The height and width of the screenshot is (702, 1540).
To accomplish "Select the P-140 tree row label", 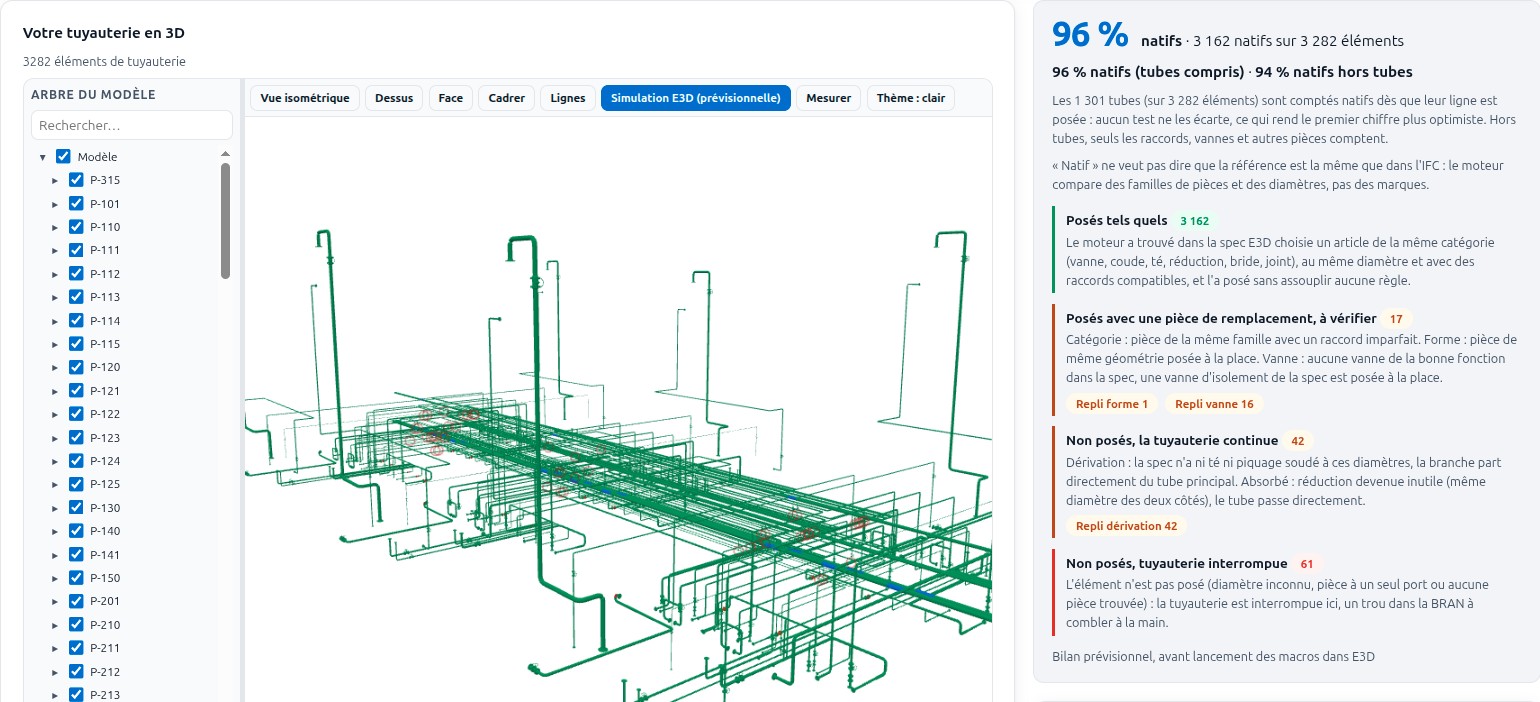I will [105, 531].
